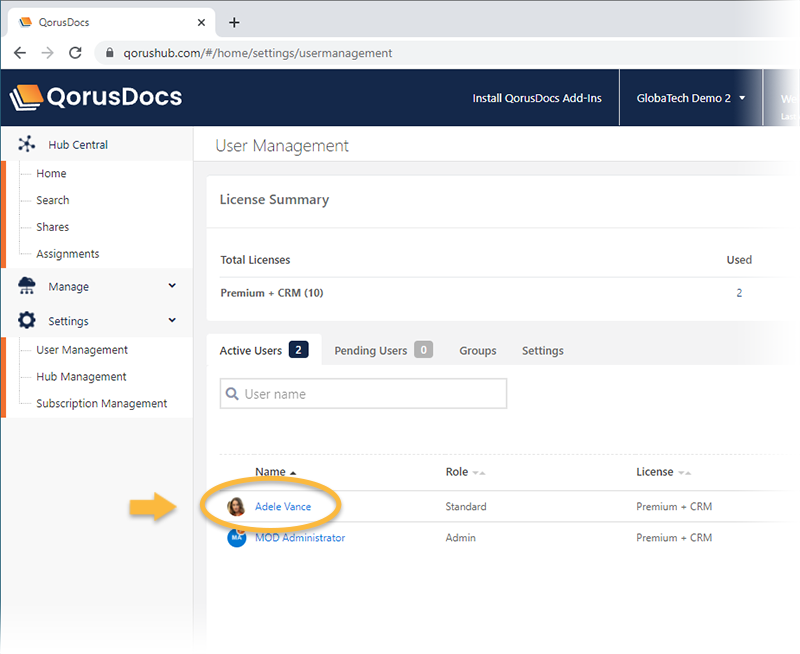Expand the Manage section chevron
Image resolution: width=800 pixels, height=654 pixels.
[172, 286]
